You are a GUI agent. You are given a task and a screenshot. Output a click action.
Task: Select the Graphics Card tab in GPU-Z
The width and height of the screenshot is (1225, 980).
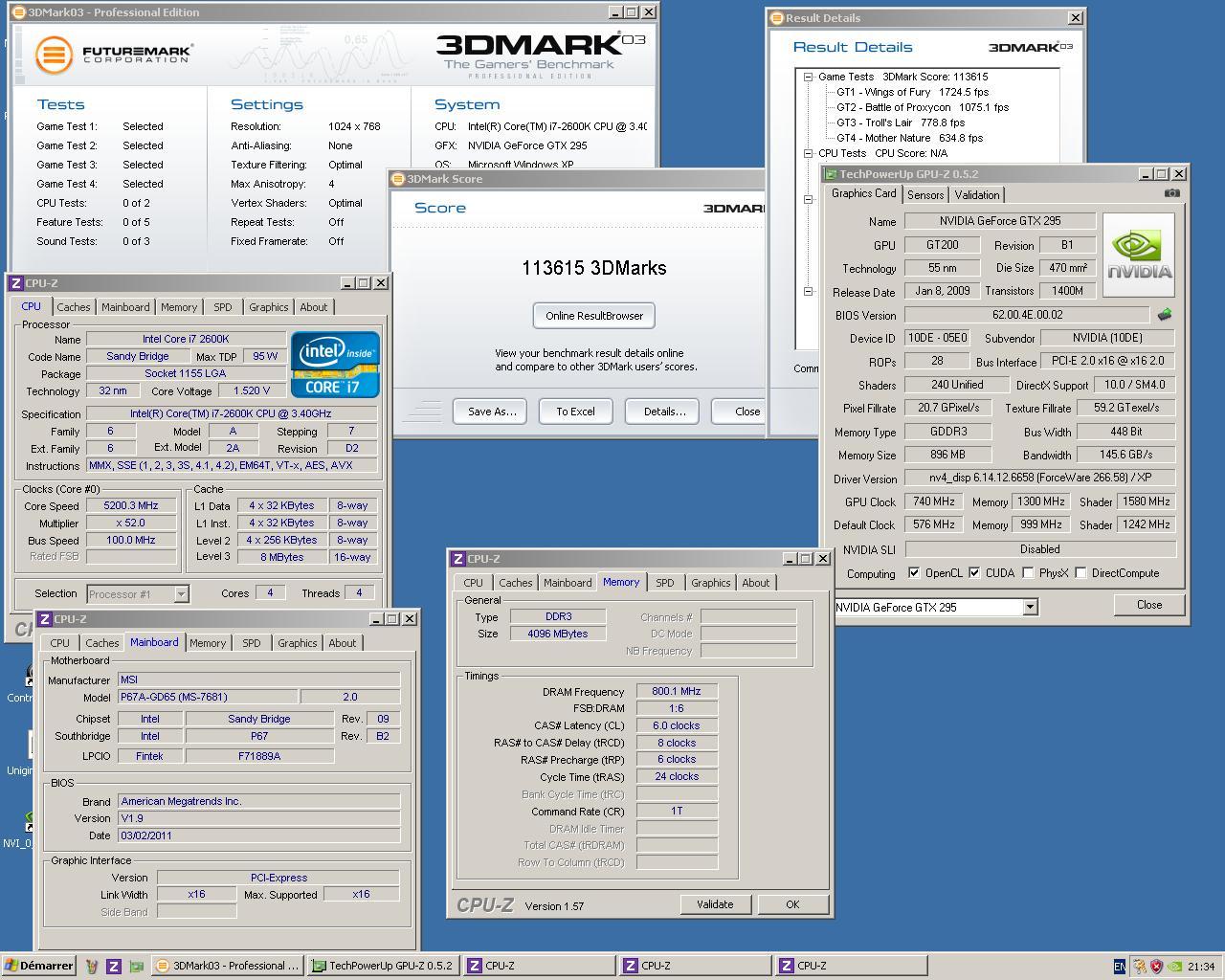tap(863, 193)
